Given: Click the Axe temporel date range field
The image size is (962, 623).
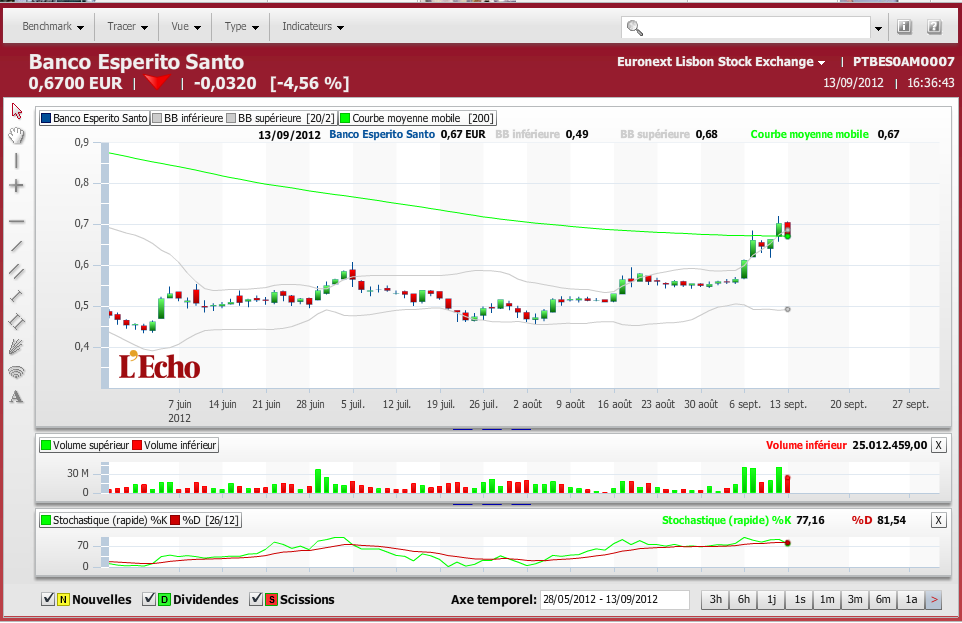Looking at the screenshot, I should coord(615,600).
